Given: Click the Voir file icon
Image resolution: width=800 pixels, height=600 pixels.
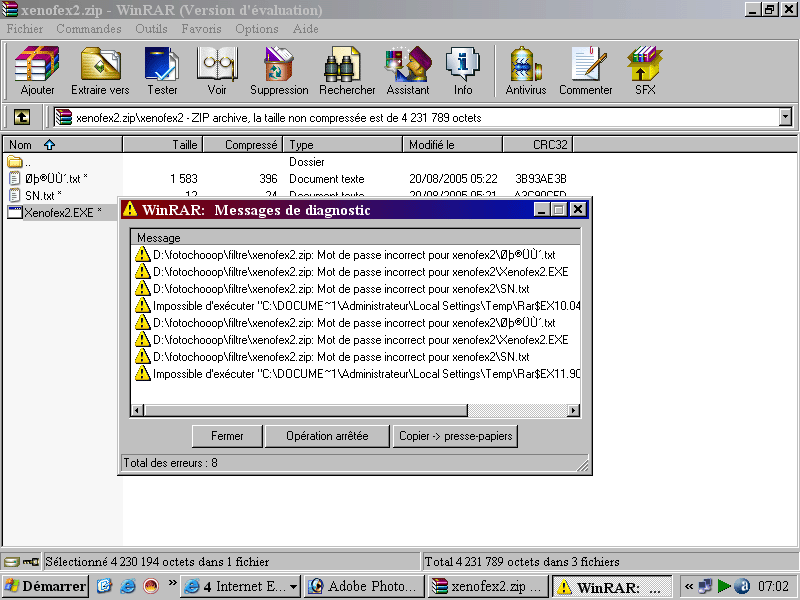Looking at the screenshot, I should [x=217, y=64].
